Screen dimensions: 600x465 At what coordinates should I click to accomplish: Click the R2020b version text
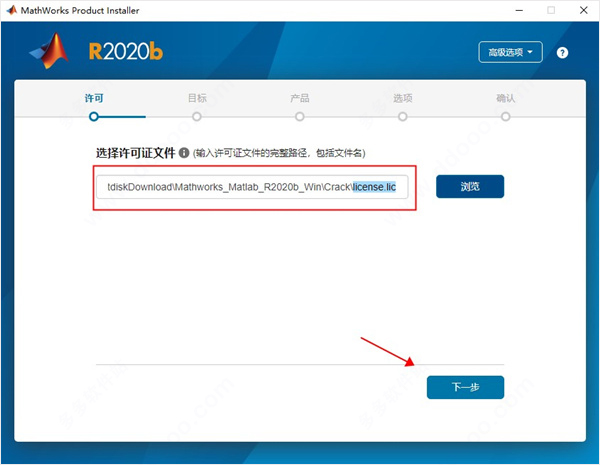pos(126,51)
